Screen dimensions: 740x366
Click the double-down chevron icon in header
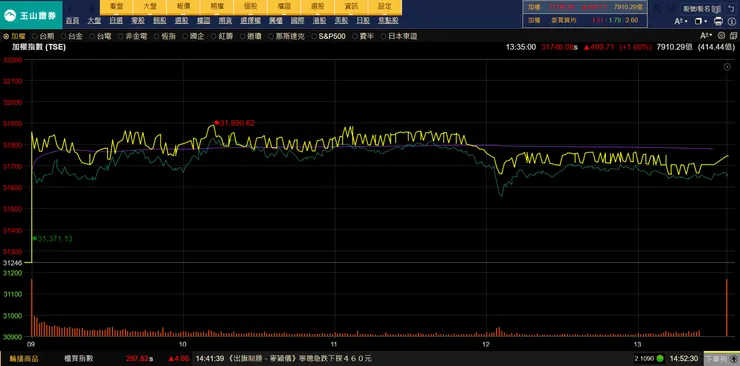[672, 8]
